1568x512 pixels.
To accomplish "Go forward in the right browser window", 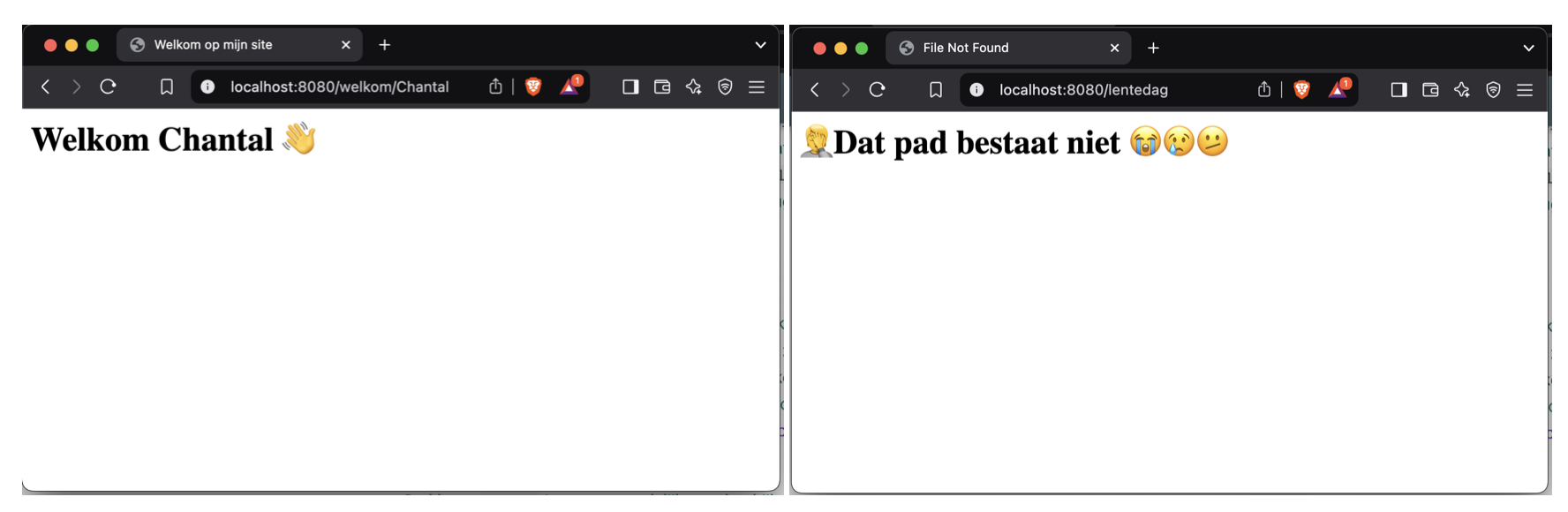I will pyautogui.click(x=845, y=89).
